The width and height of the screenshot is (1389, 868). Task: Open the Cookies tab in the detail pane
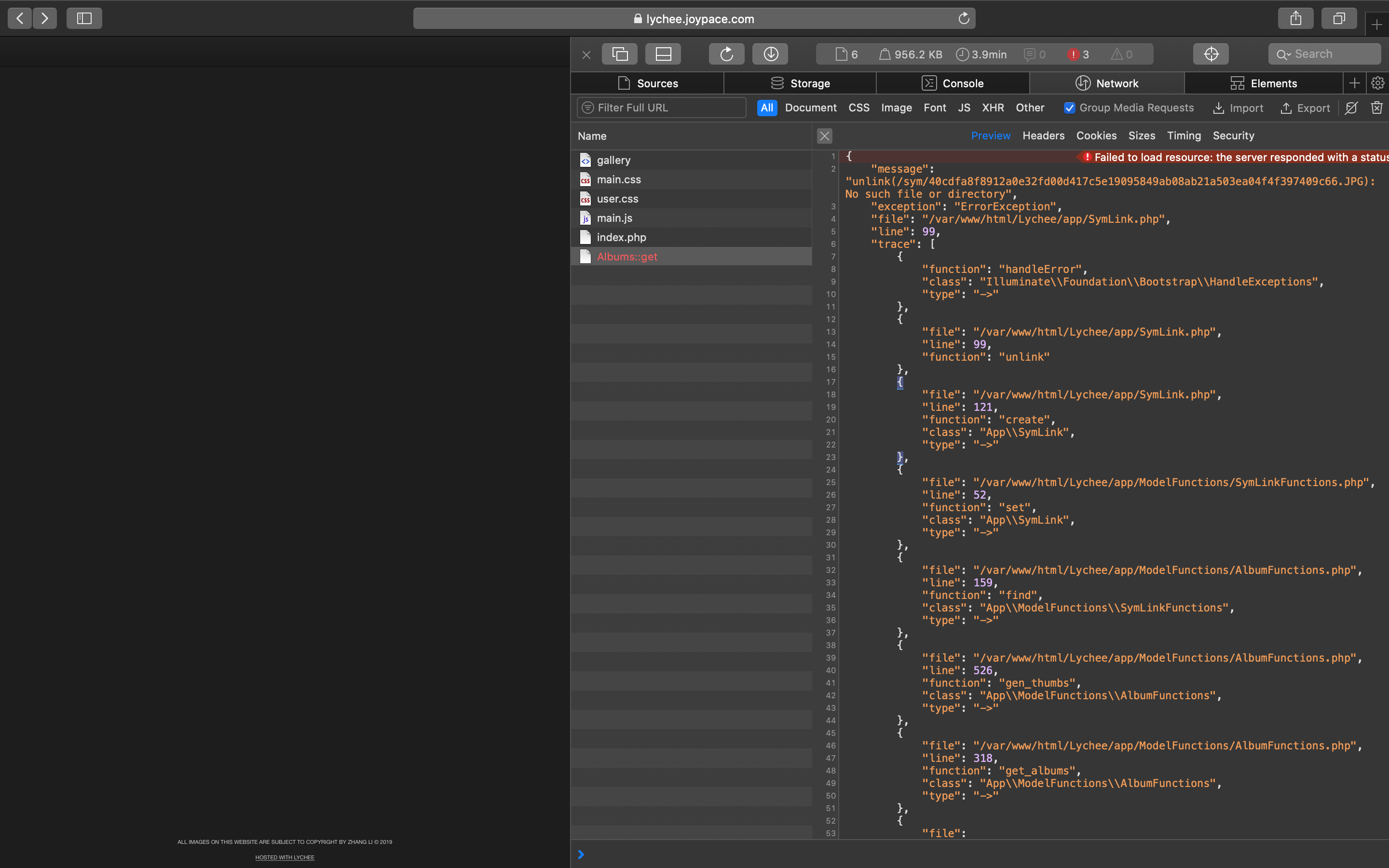[x=1096, y=136]
